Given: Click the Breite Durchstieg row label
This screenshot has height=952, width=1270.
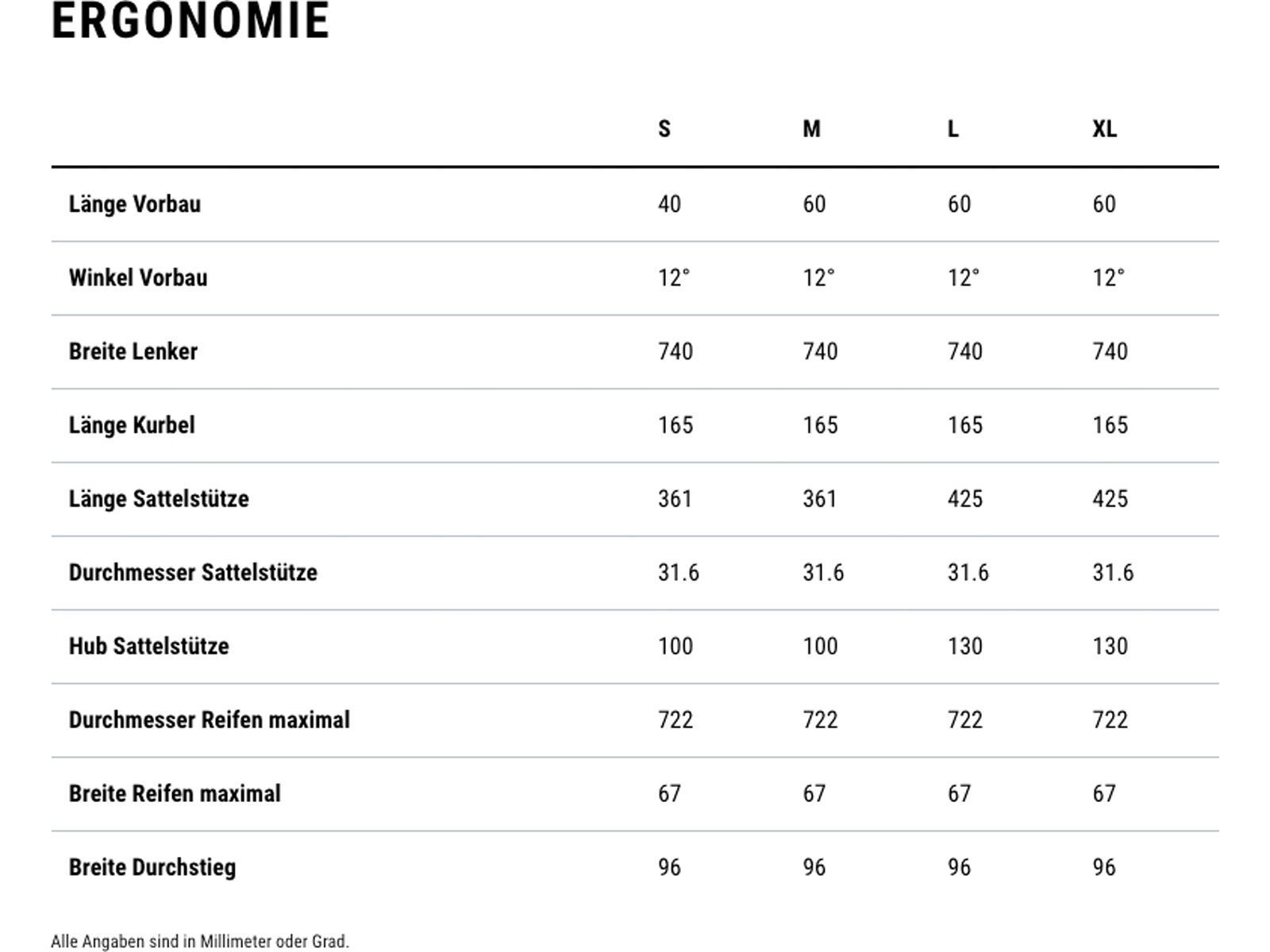Looking at the screenshot, I should point(152,868).
